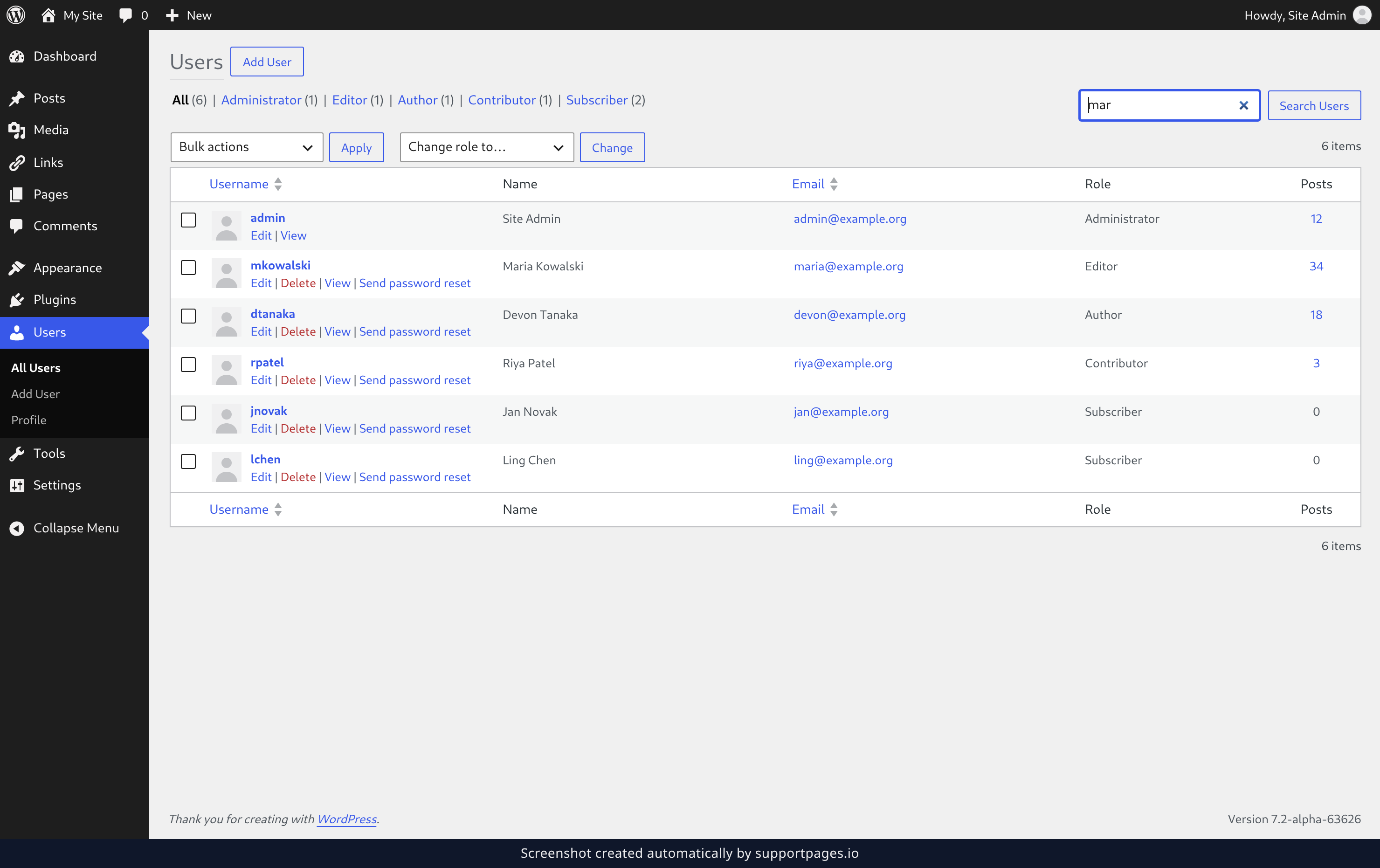
Task: Click the Search Users button
Action: 1314,105
